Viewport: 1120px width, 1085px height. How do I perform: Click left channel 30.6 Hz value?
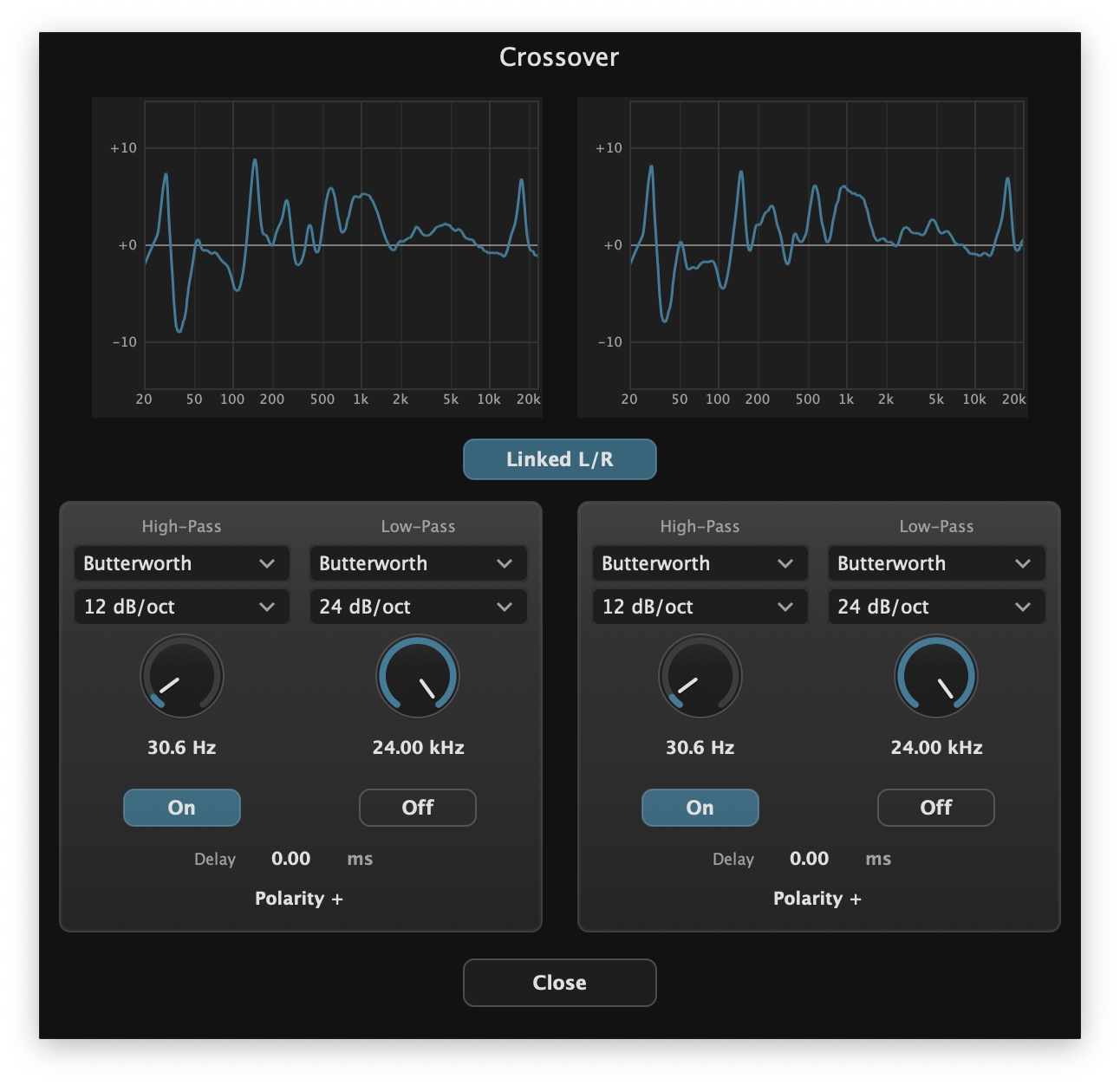coord(182,748)
